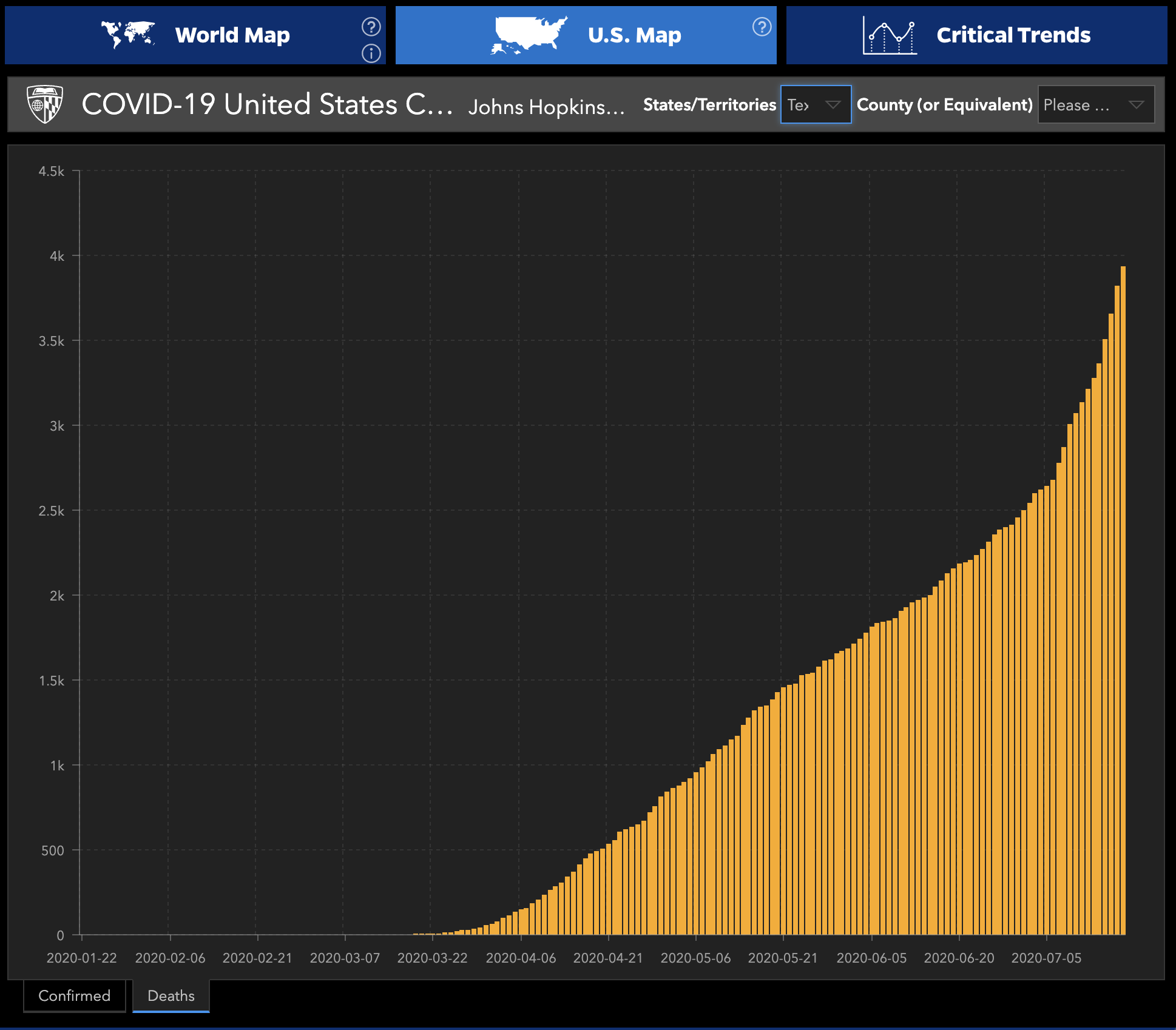Viewport: 1176px width, 1030px height.
Task: Click the 2020-05-06 date axis label
Action: (695, 958)
